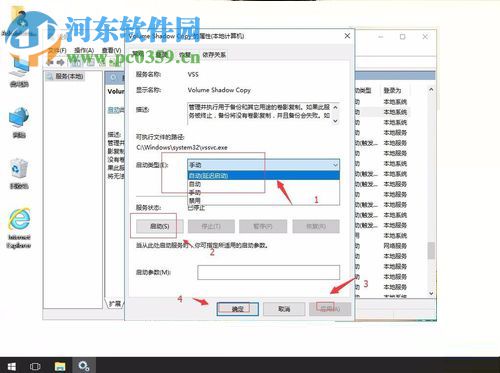Cancel the dialog with 取消 button
500x373 pixels.
coord(284,309)
